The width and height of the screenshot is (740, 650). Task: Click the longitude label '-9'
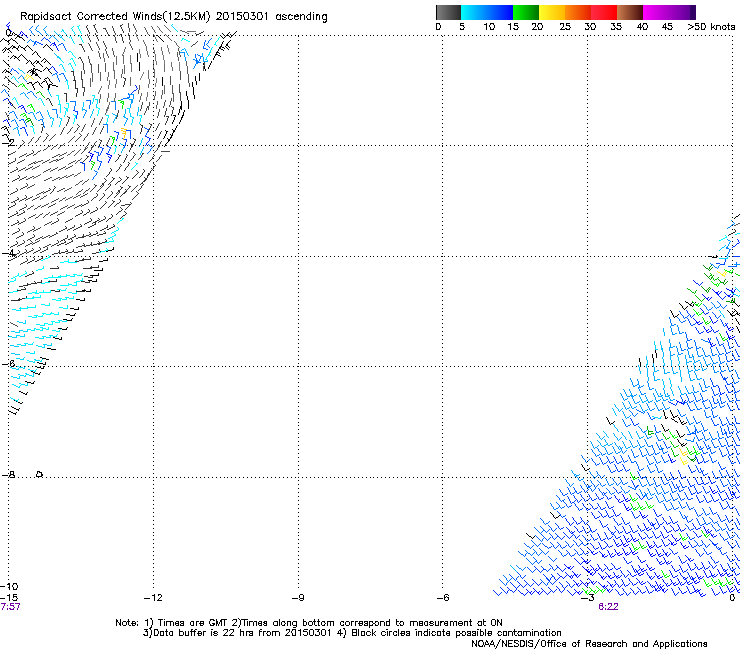point(298,598)
